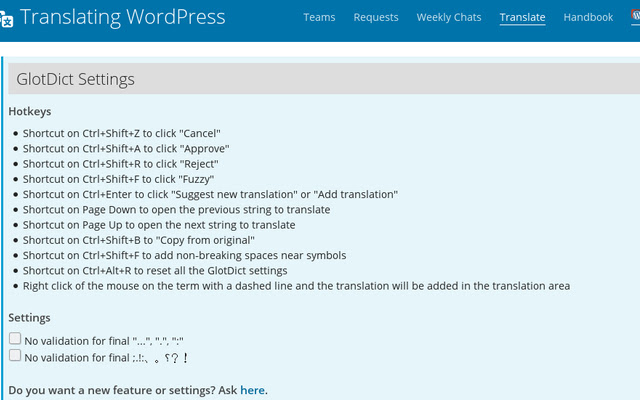The image size is (640, 400).
Task: Open the Handbook menu item
Action: point(588,17)
